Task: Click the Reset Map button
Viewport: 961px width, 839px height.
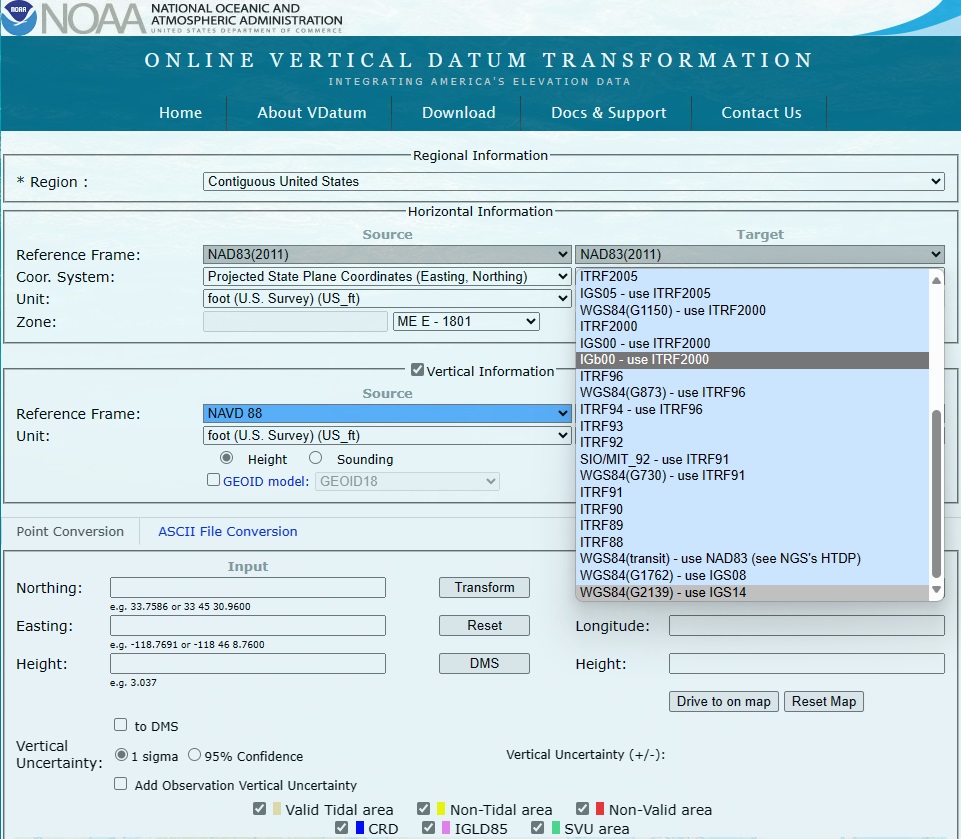Action: pos(824,701)
